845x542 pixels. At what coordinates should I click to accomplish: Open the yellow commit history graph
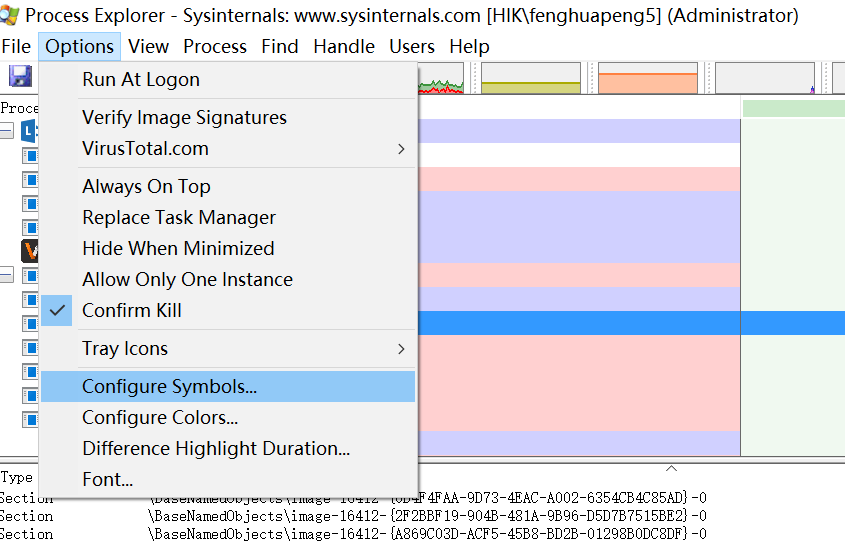tap(531, 78)
